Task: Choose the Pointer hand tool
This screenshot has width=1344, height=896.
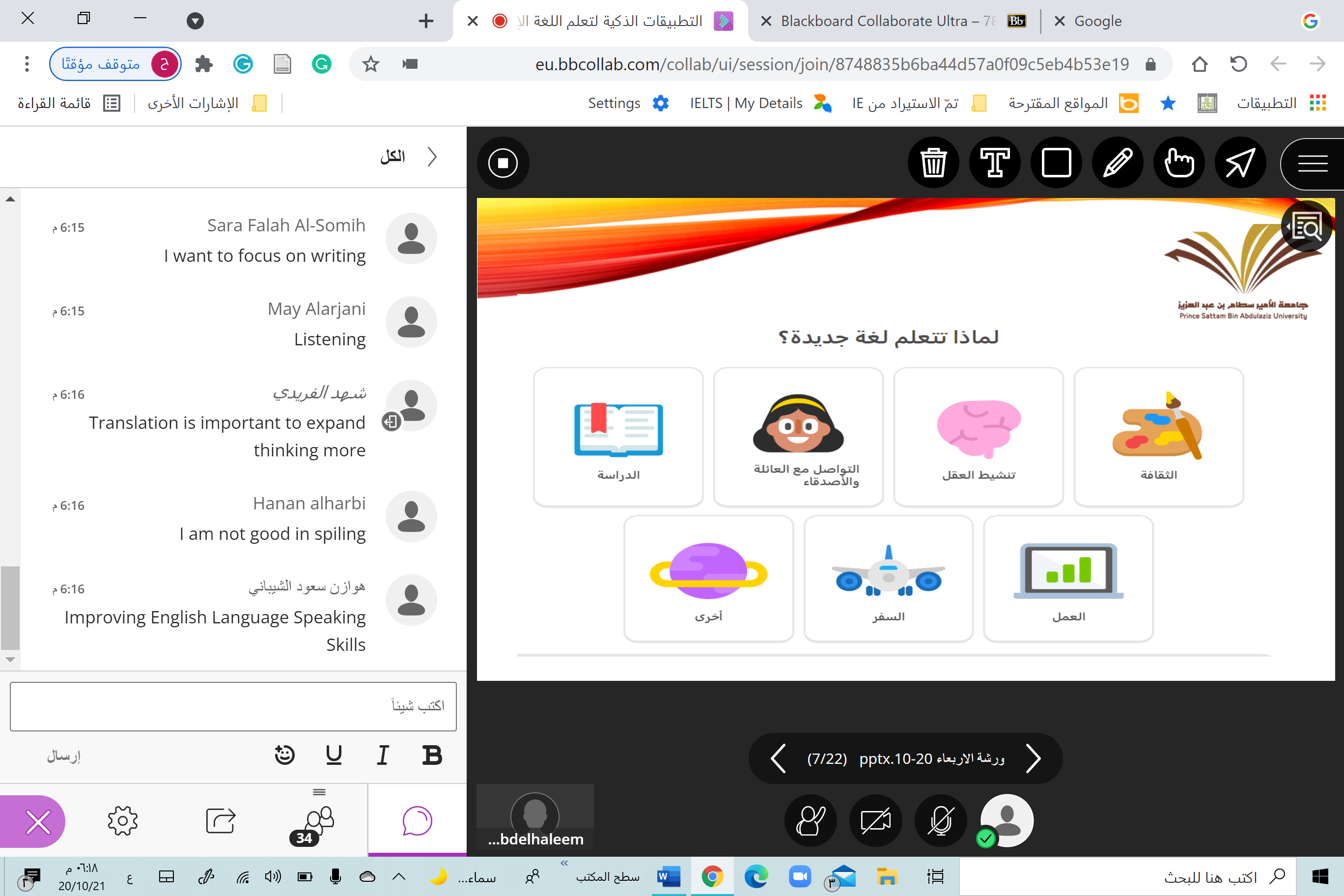Action: [x=1178, y=163]
